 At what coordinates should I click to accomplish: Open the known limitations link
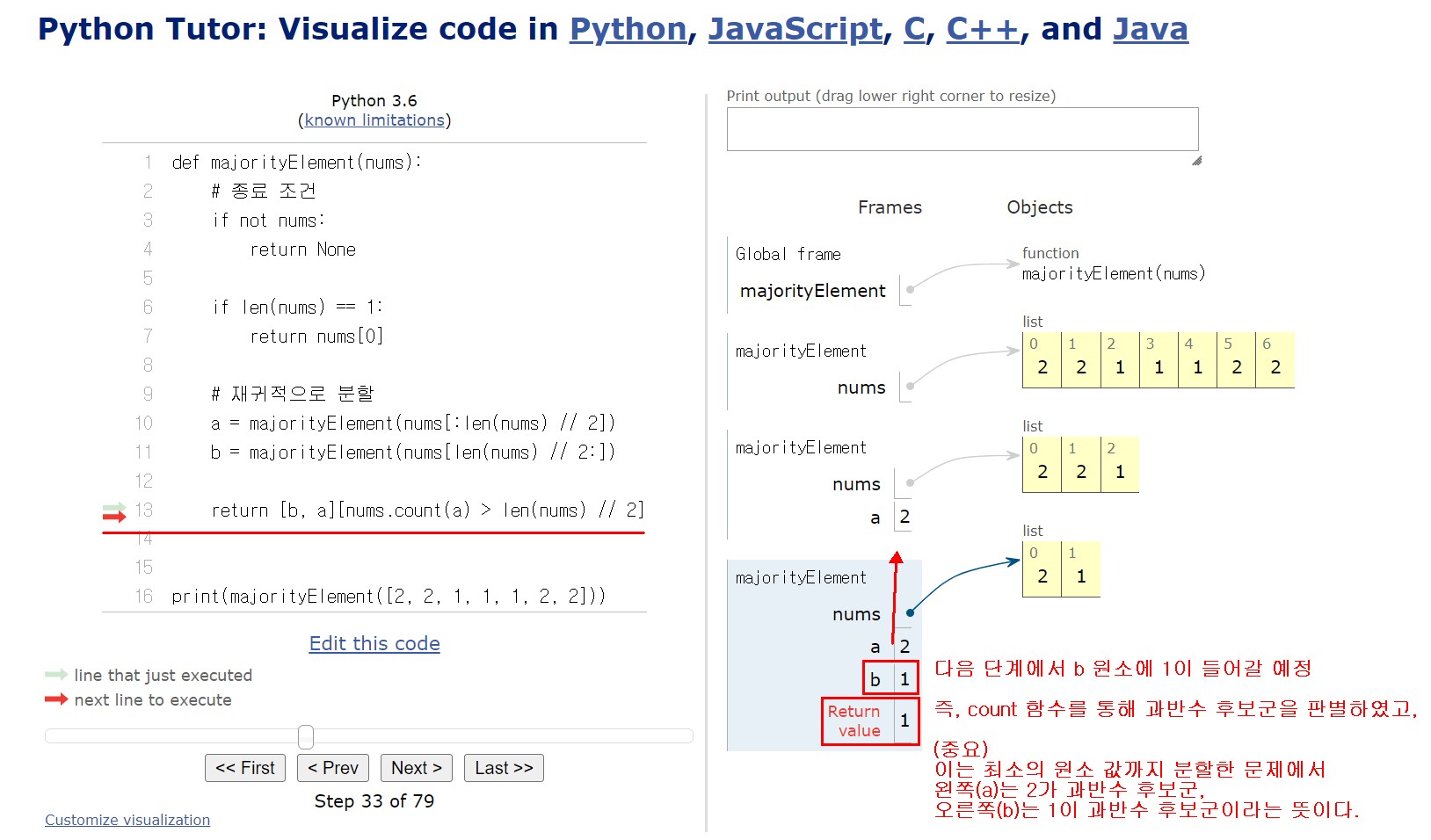pos(374,120)
